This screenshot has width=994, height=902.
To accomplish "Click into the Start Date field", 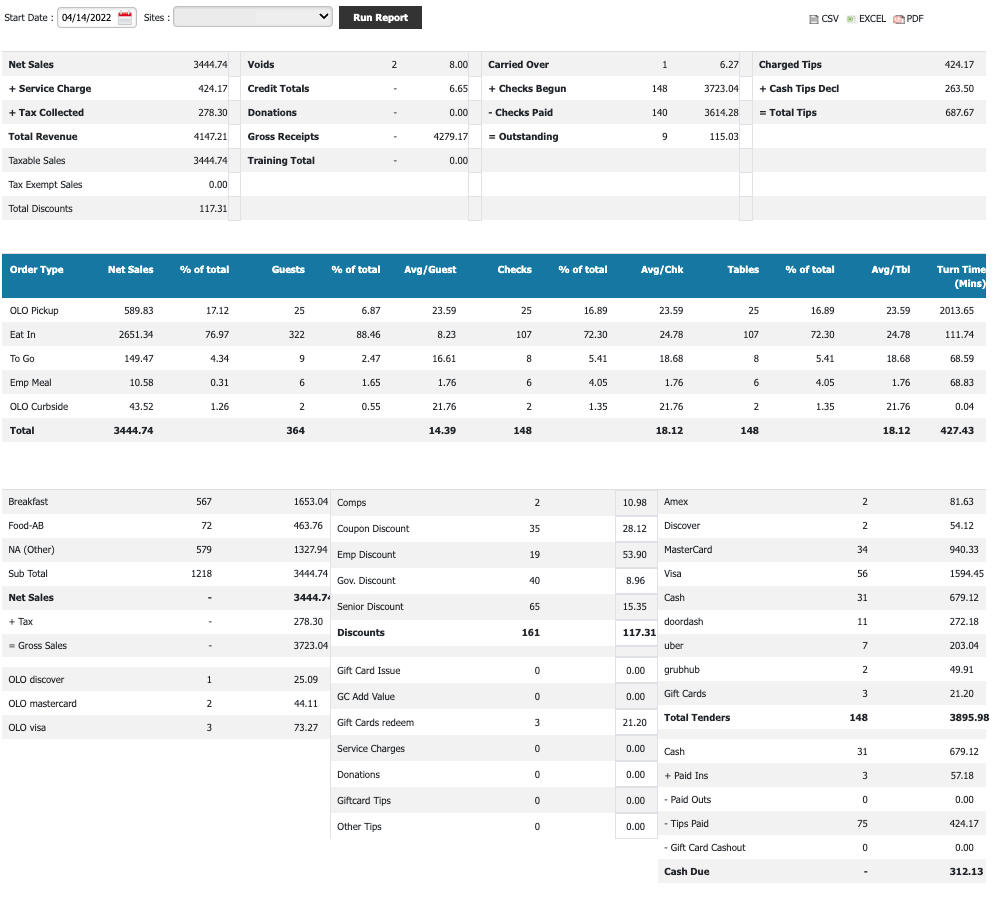I will coord(88,18).
